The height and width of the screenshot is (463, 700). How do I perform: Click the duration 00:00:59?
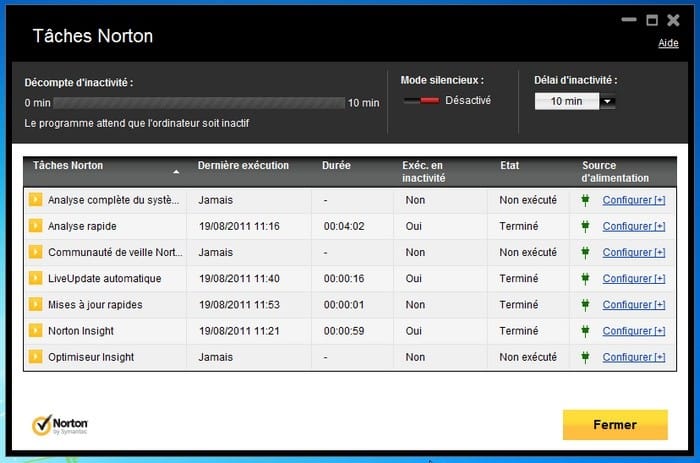(x=344, y=331)
